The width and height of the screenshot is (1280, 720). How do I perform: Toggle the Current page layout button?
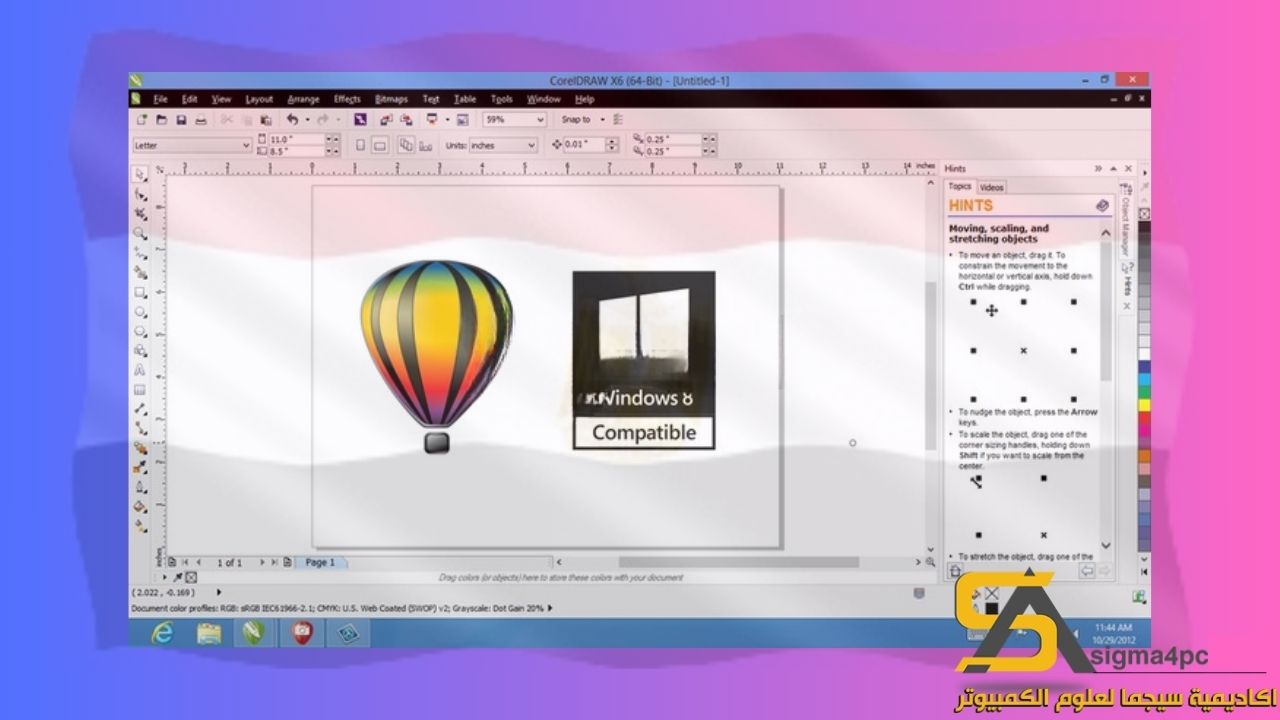(426, 145)
